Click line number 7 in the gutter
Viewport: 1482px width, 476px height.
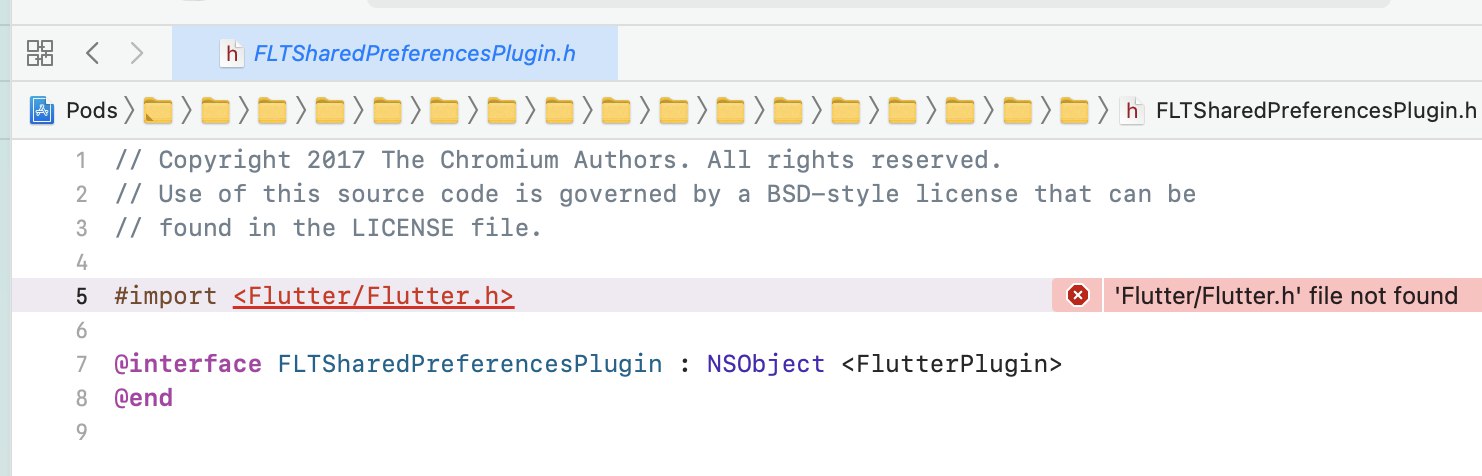(81, 364)
